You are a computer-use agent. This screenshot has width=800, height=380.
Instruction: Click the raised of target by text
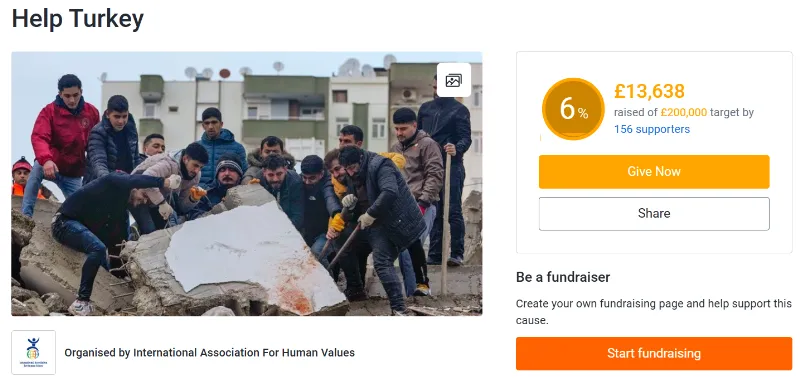click(684, 112)
